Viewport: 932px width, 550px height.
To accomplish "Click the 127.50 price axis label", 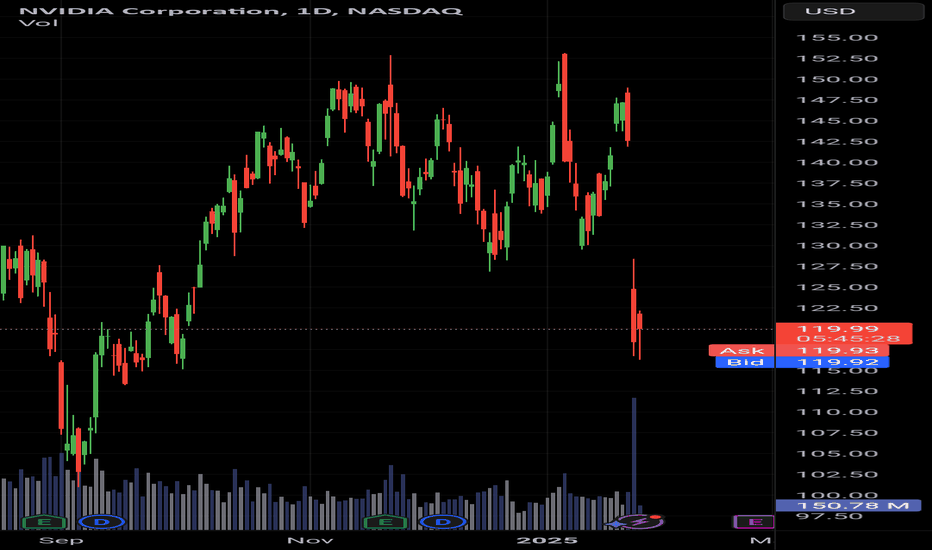I will (837, 266).
